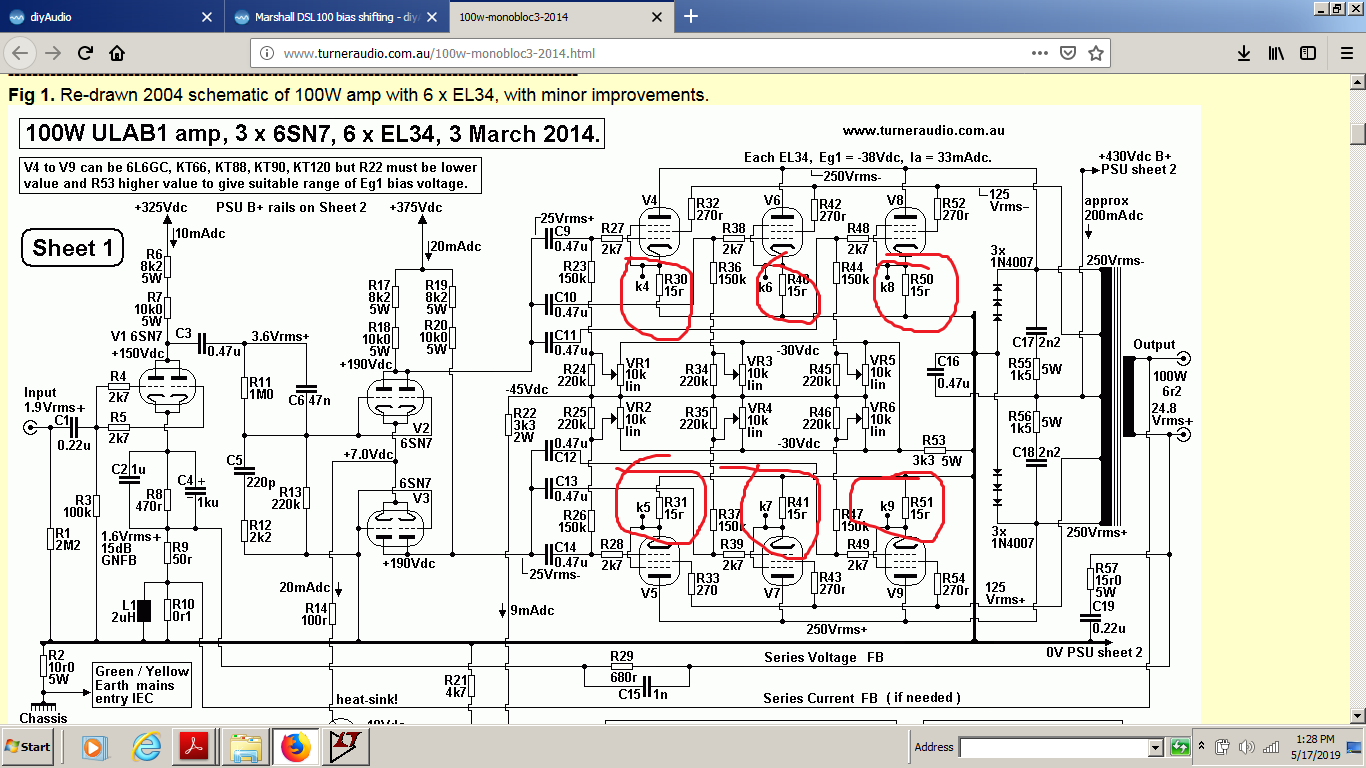Open the Windows Start menu
The image size is (1366, 768).
[x=29, y=747]
